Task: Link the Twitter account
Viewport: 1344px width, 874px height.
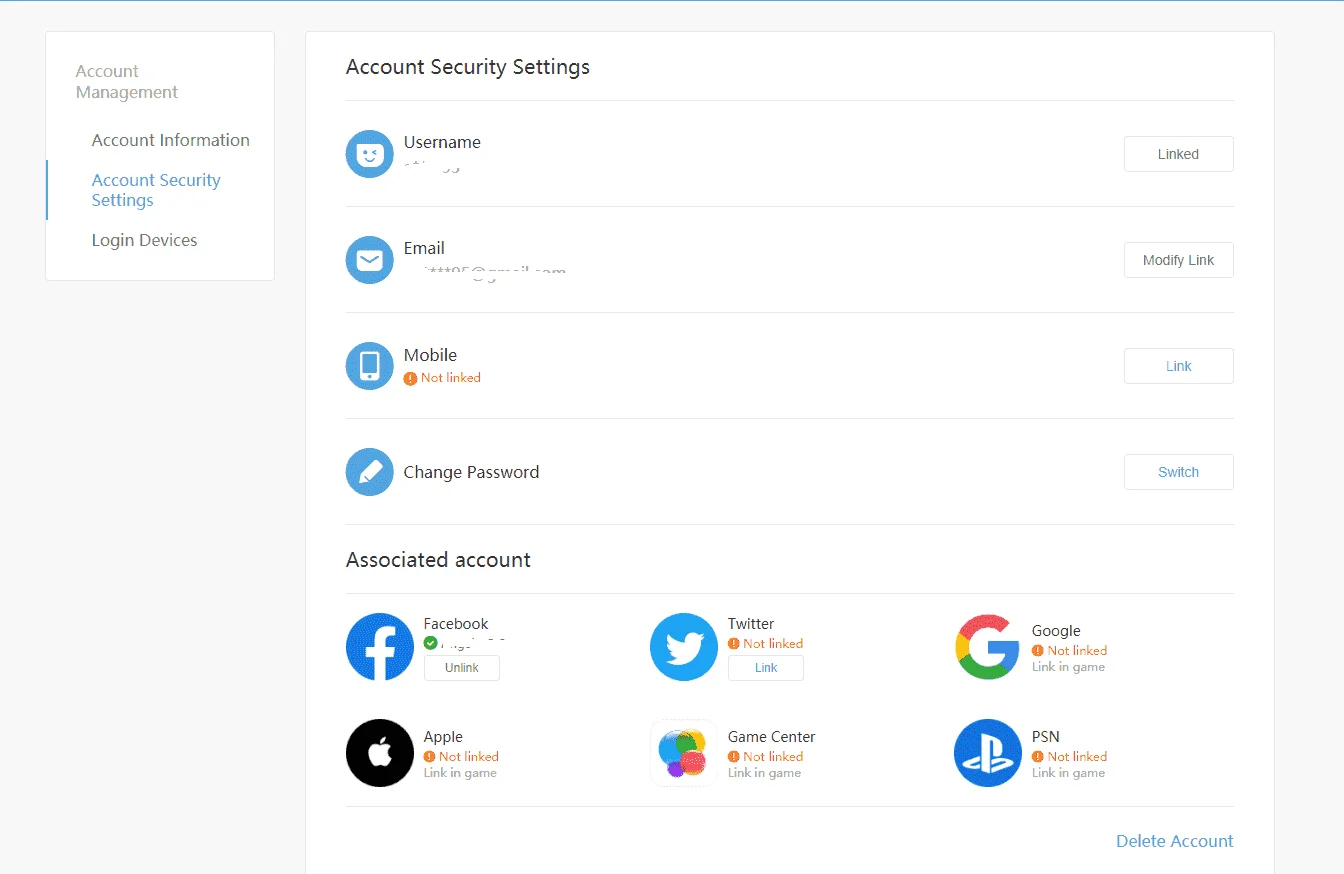Action: (x=766, y=668)
